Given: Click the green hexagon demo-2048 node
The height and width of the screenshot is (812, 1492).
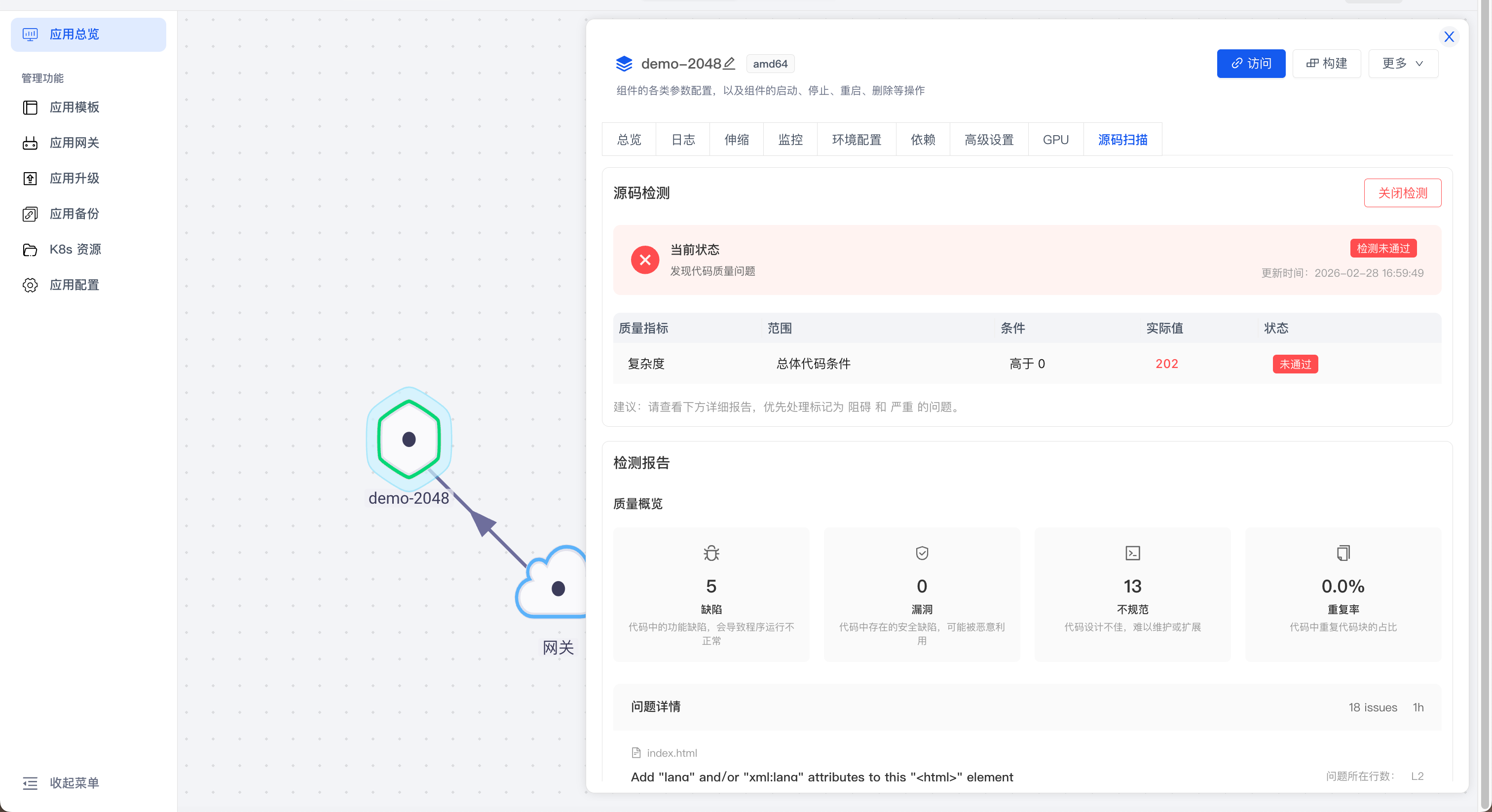Looking at the screenshot, I should (x=409, y=439).
